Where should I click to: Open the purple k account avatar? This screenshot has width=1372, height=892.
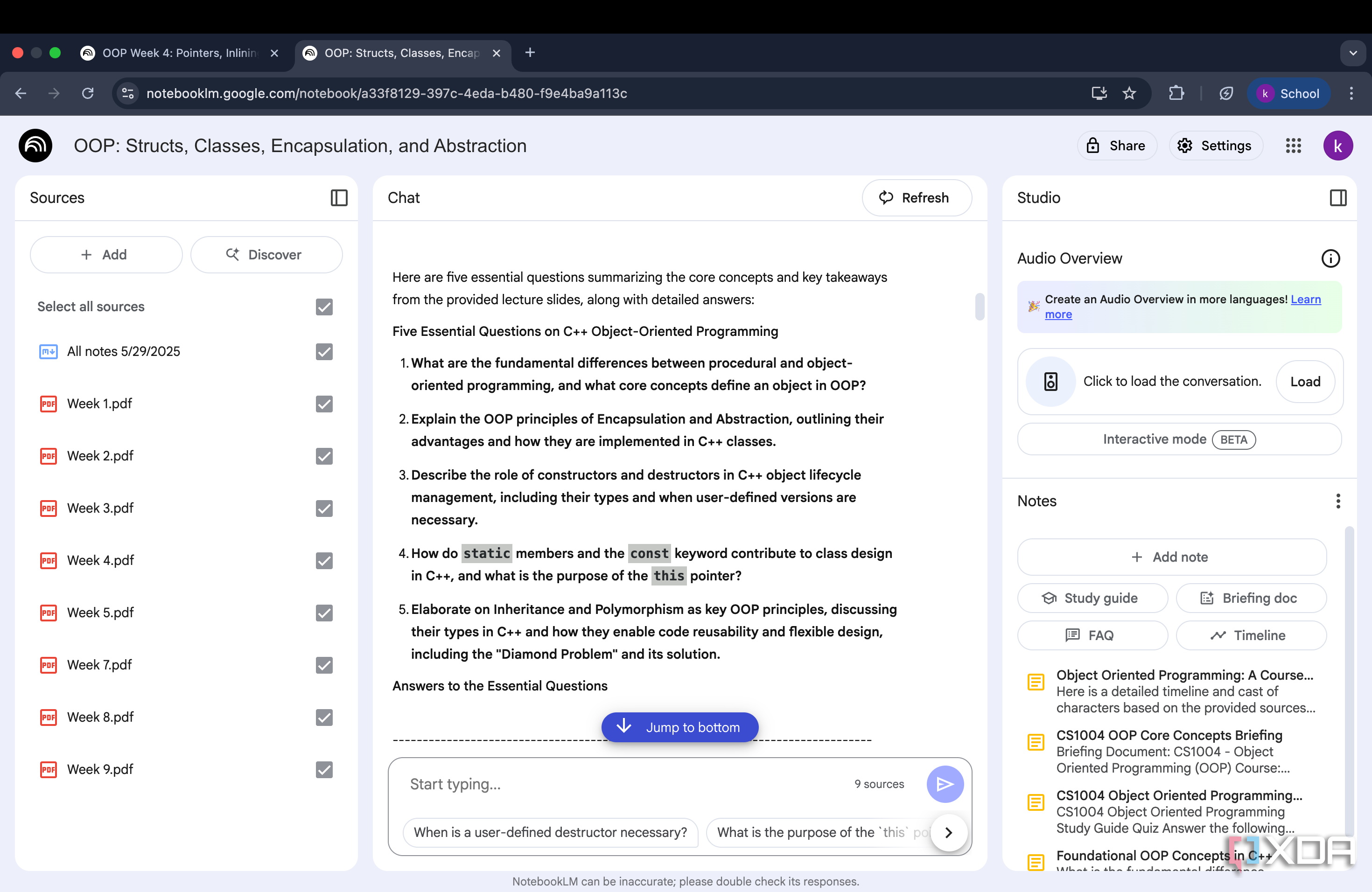click(1337, 146)
